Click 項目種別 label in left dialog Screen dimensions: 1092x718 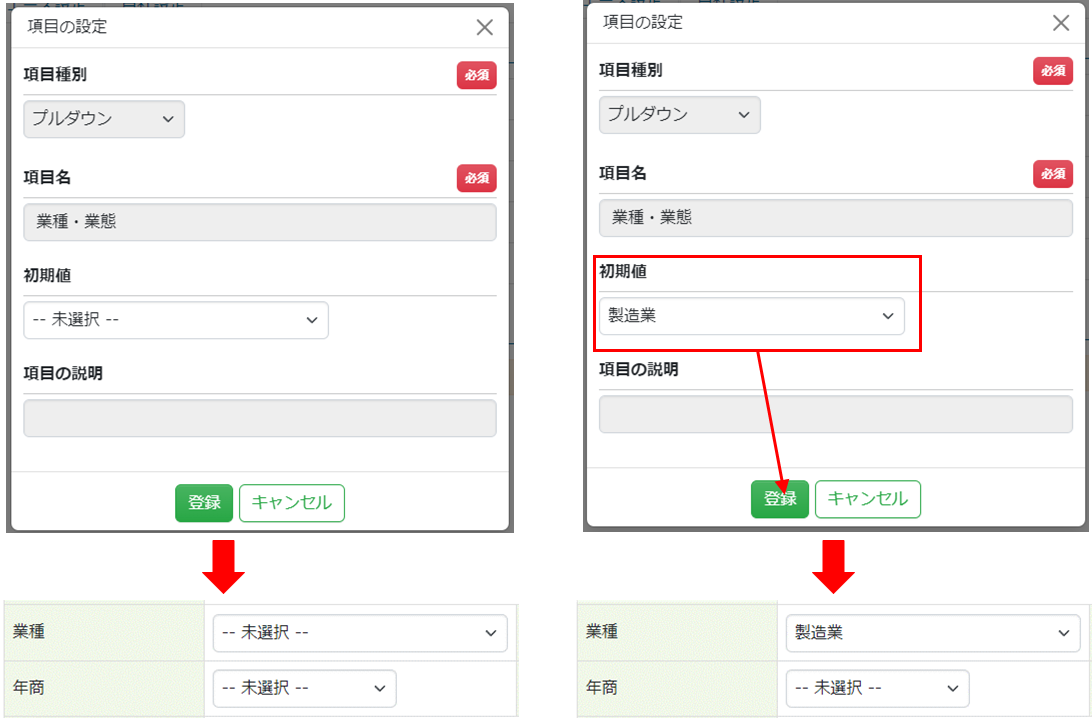pyautogui.click(x=55, y=75)
